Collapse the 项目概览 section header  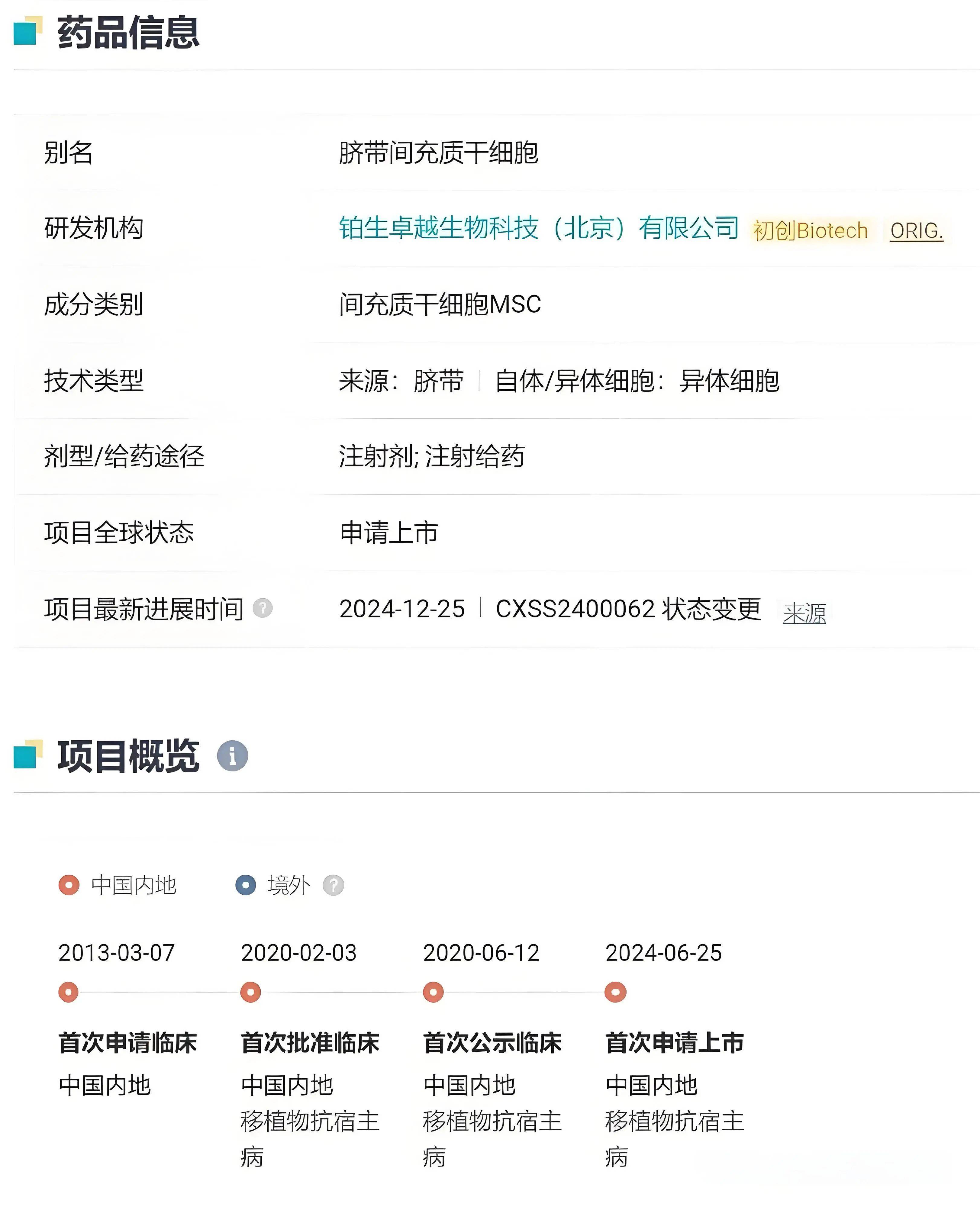pos(129,757)
